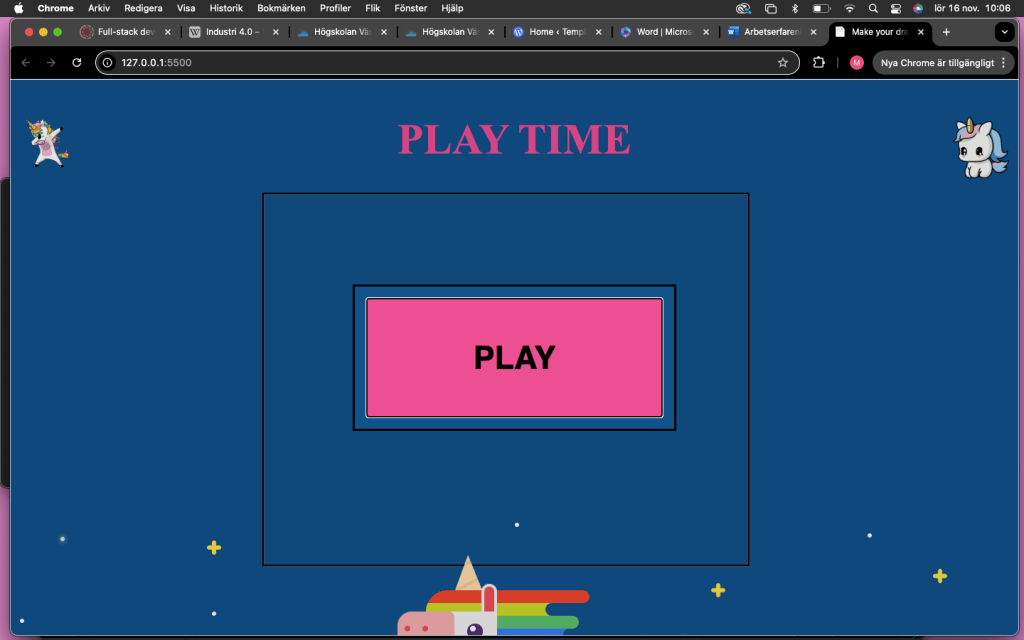Image resolution: width=1024 pixels, height=640 pixels.
Task: Open the Chrome three-dot menu
Action: [1003, 63]
